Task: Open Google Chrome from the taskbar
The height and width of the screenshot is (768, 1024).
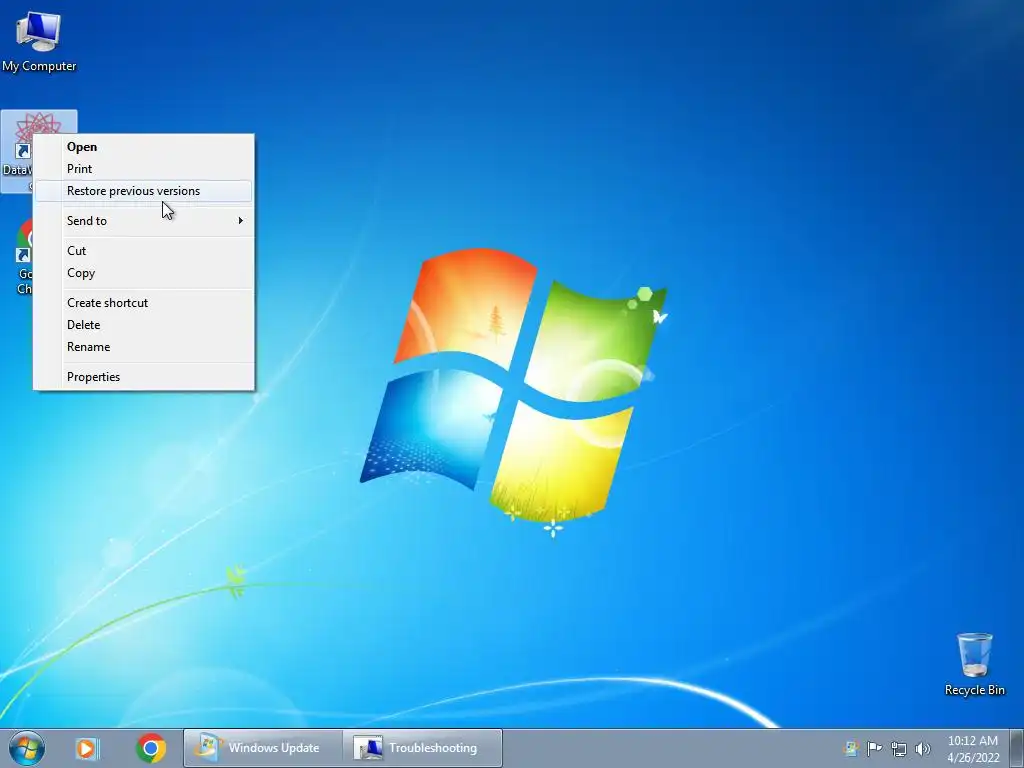Action: (x=151, y=748)
